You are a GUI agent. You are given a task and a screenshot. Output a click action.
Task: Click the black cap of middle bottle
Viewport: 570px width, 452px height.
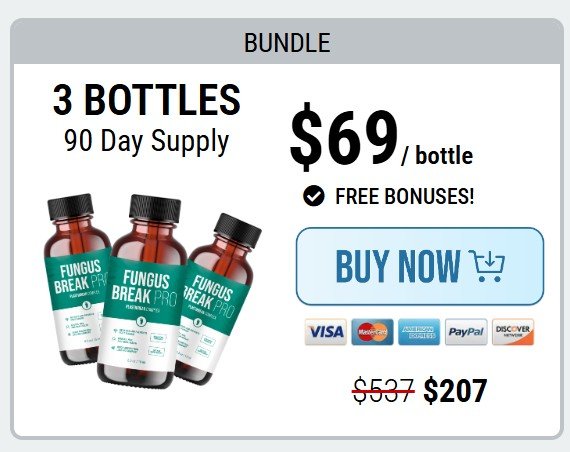pyautogui.click(x=155, y=208)
